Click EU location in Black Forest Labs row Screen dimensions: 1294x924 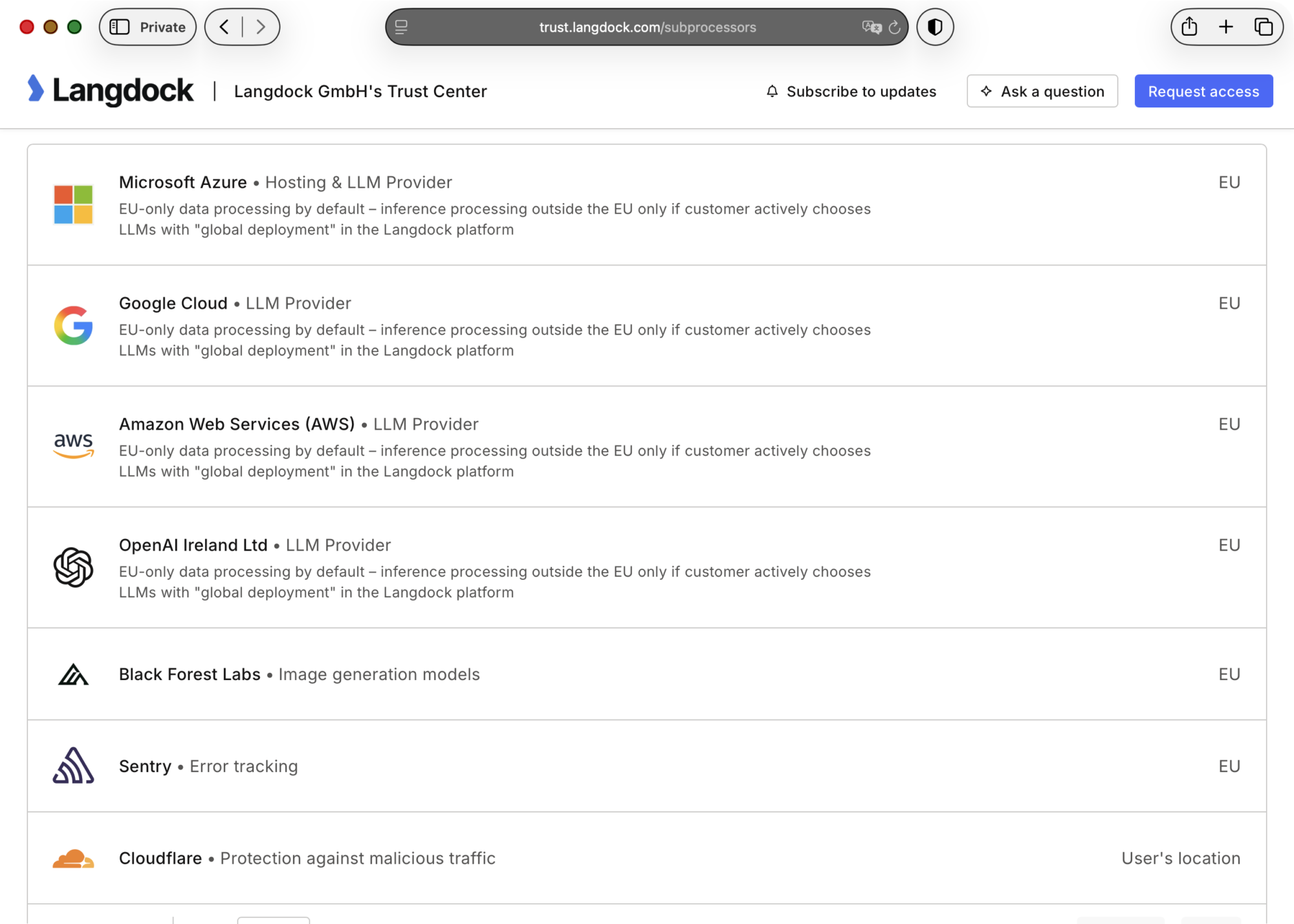point(1229,674)
